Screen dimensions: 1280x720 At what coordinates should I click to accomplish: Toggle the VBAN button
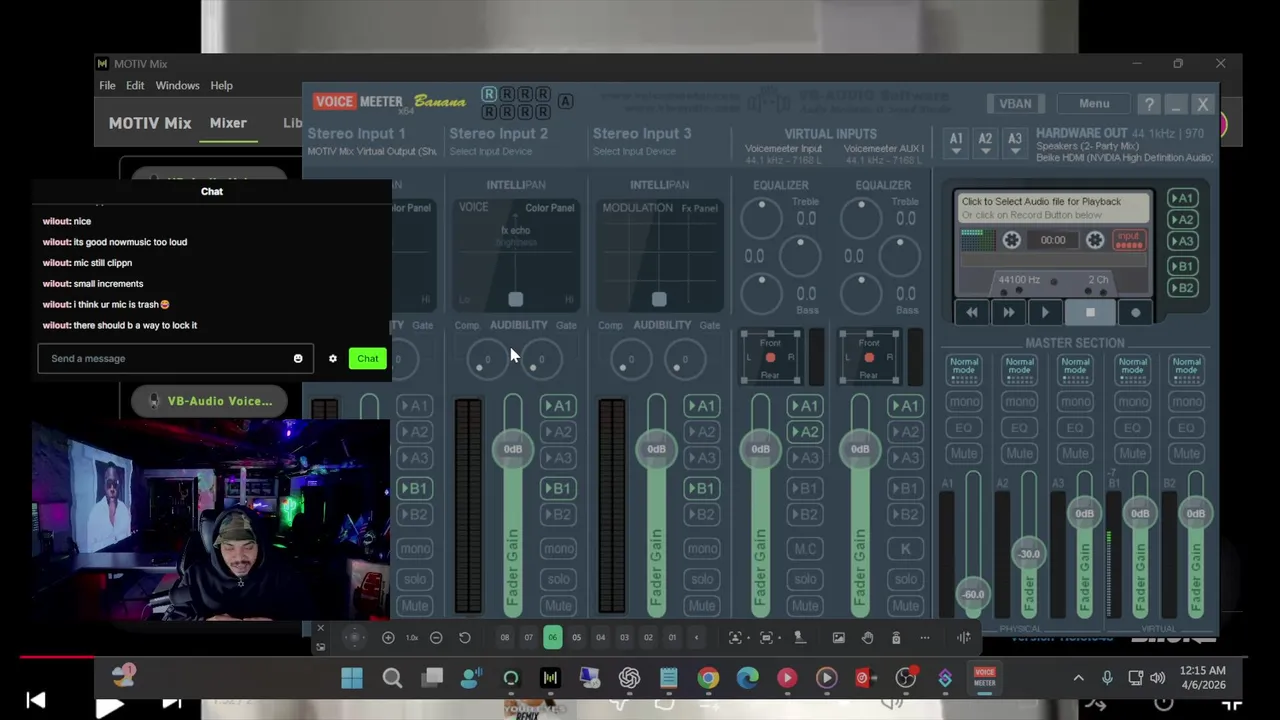tap(1015, 104)
